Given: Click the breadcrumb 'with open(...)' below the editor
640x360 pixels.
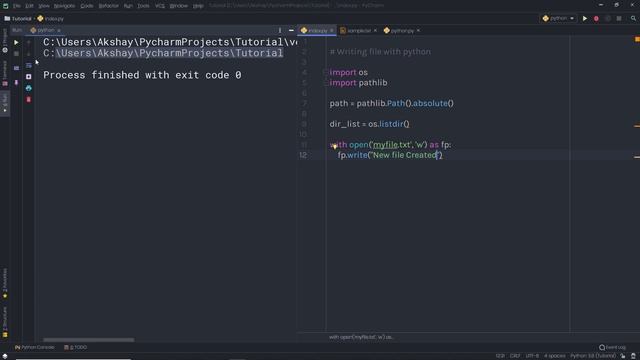Looking at the screenshot, I should (x=361, y=337).
